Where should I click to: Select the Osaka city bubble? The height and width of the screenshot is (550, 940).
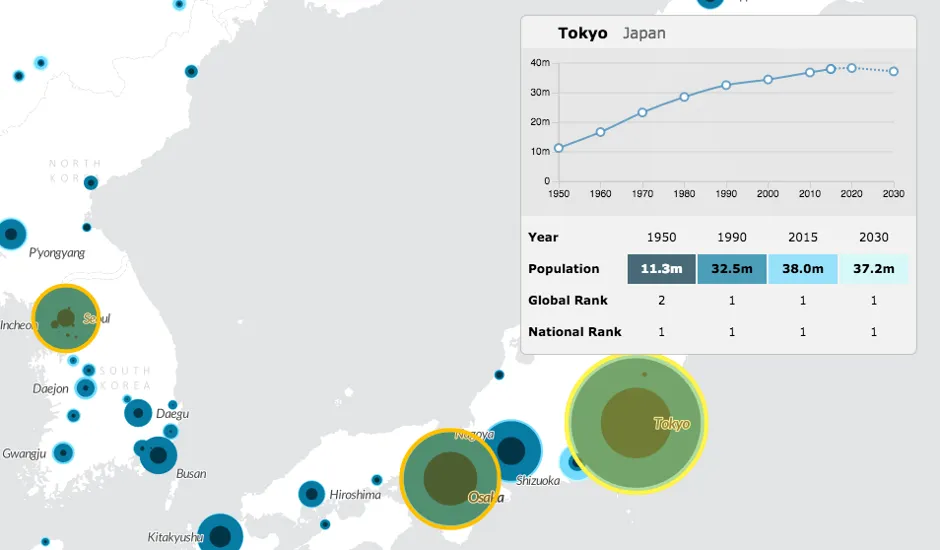point(450,479)
